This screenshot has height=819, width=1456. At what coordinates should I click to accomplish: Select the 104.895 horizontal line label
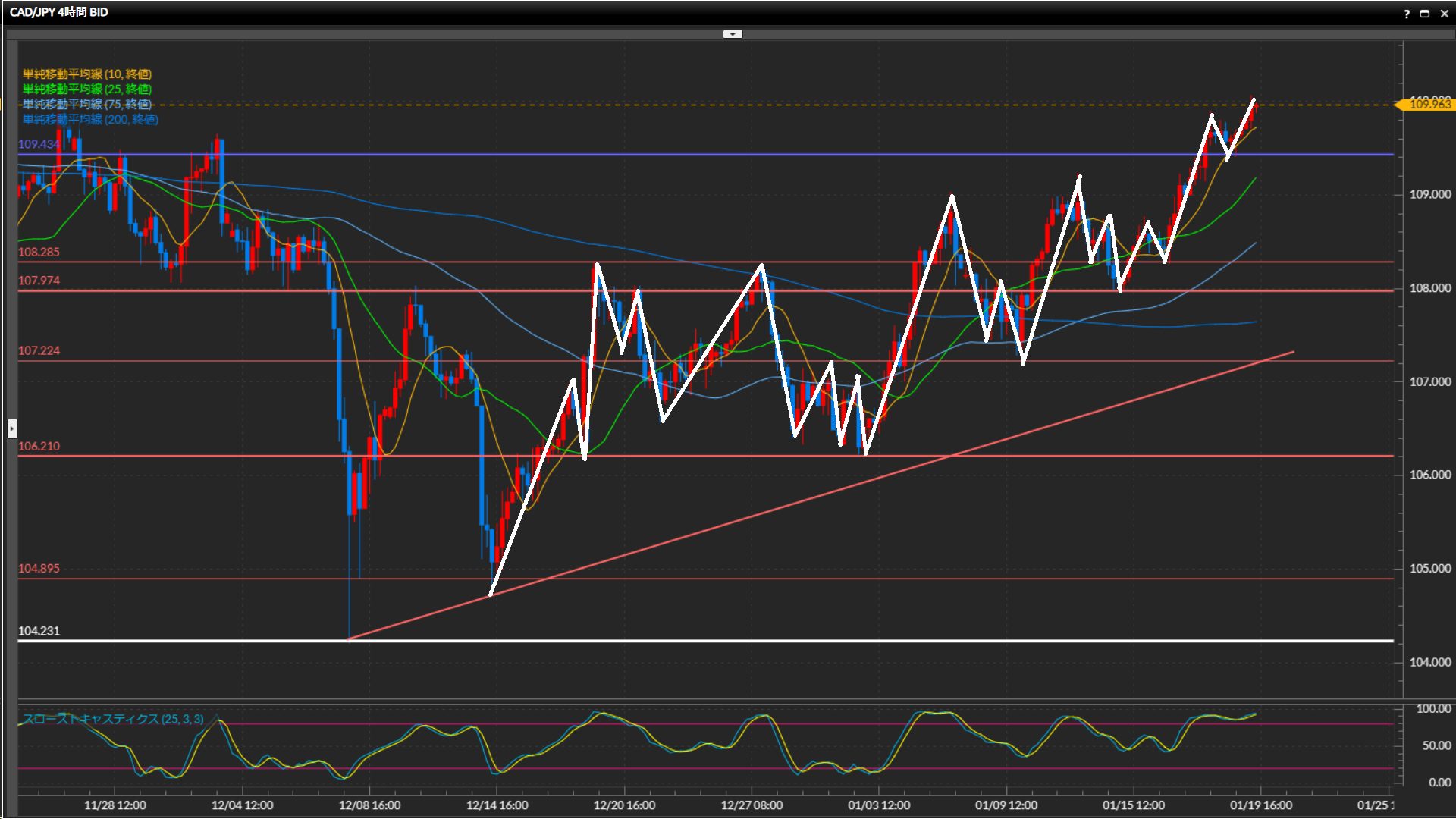[x=39, y=568]
